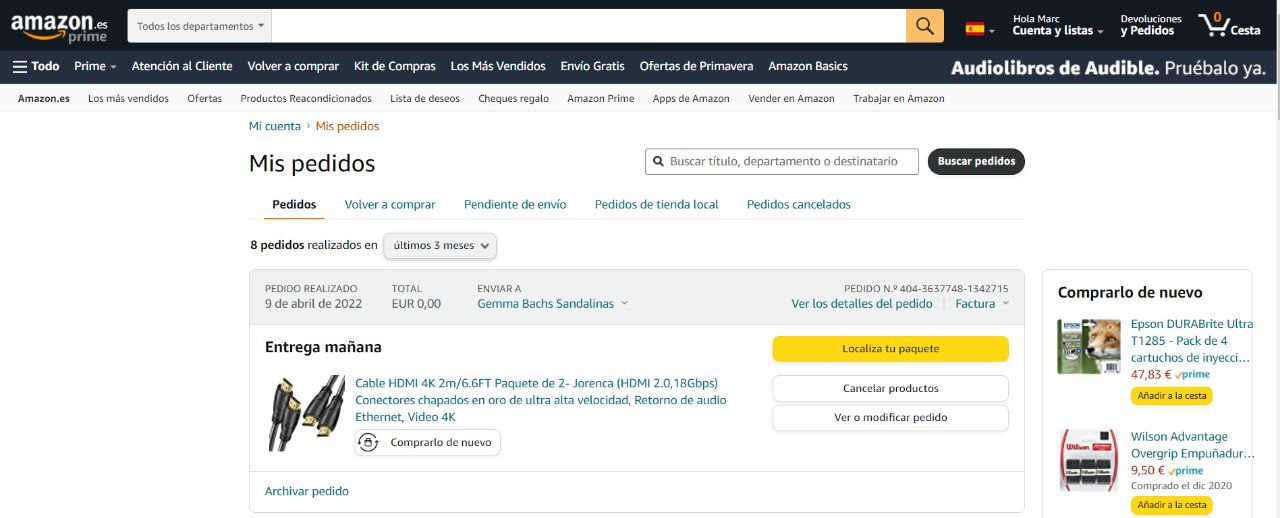Image resolution: width=1280 pixels, height=518 pixels.
Task: Expand the Todos los departamentos dropdown
Action: tap(200, 26)
